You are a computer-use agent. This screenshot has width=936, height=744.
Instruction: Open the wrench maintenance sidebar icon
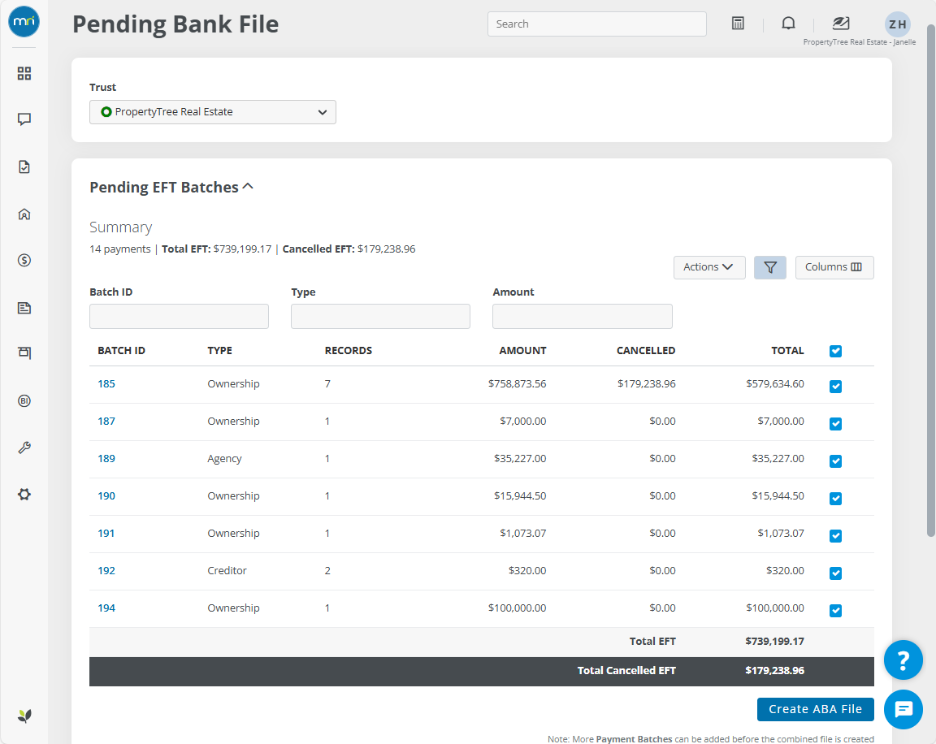[x=24, y=447]
